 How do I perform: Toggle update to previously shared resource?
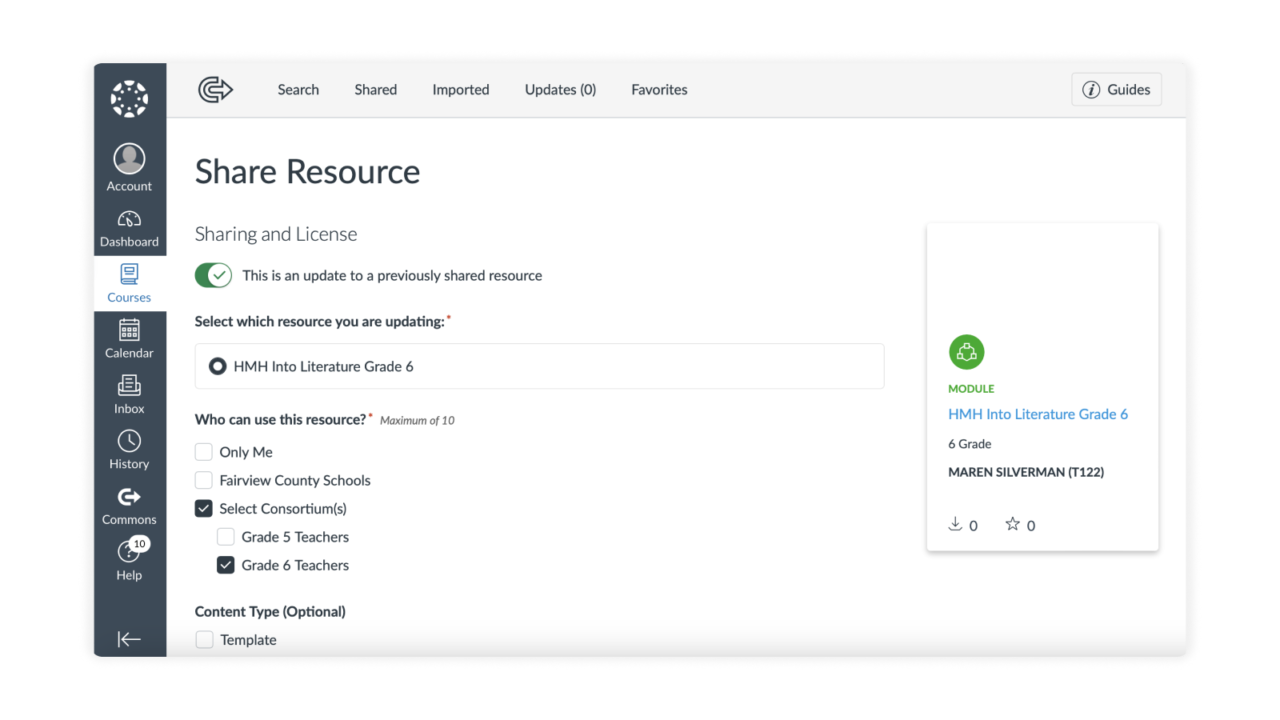pos(213,275)
